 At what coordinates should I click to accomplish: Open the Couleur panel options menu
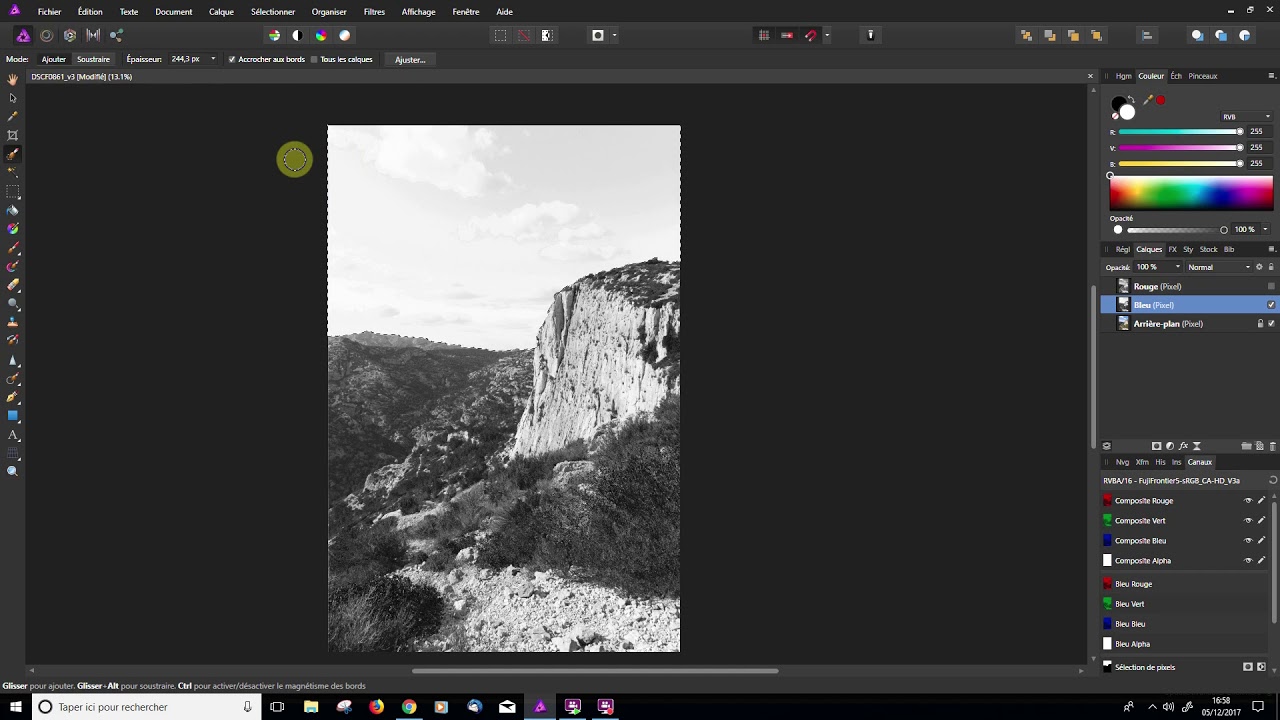(x=1272, y=76)
